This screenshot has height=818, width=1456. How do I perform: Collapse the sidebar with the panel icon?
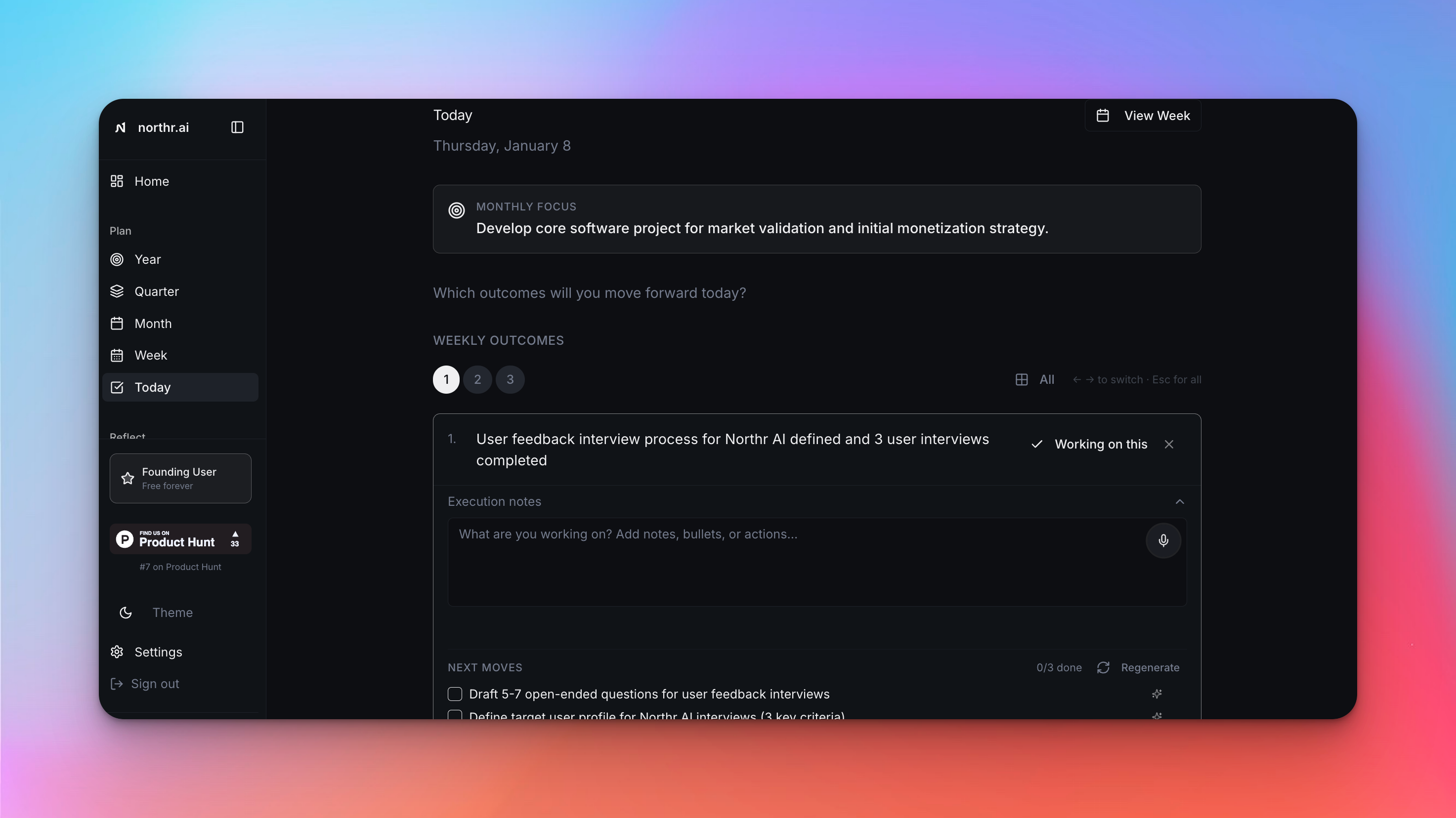pyautogui.click(x=237, y=127)
